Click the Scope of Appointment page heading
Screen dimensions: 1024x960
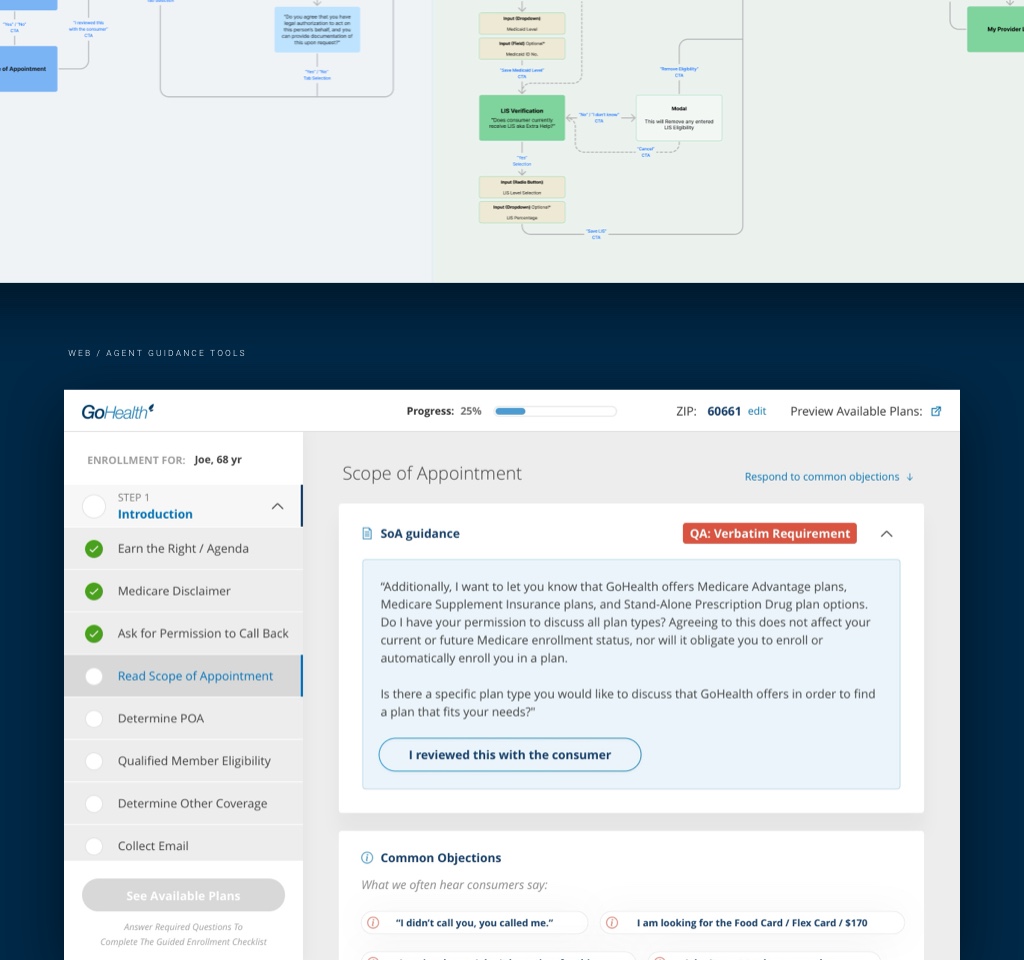pyautogui.click(x=432, y=473)
